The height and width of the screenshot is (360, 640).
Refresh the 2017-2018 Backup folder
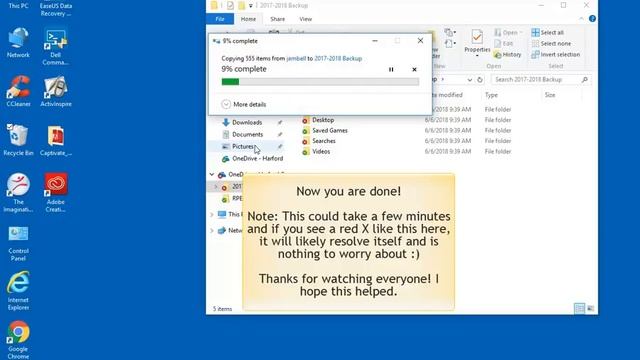(x=480, y=80)
